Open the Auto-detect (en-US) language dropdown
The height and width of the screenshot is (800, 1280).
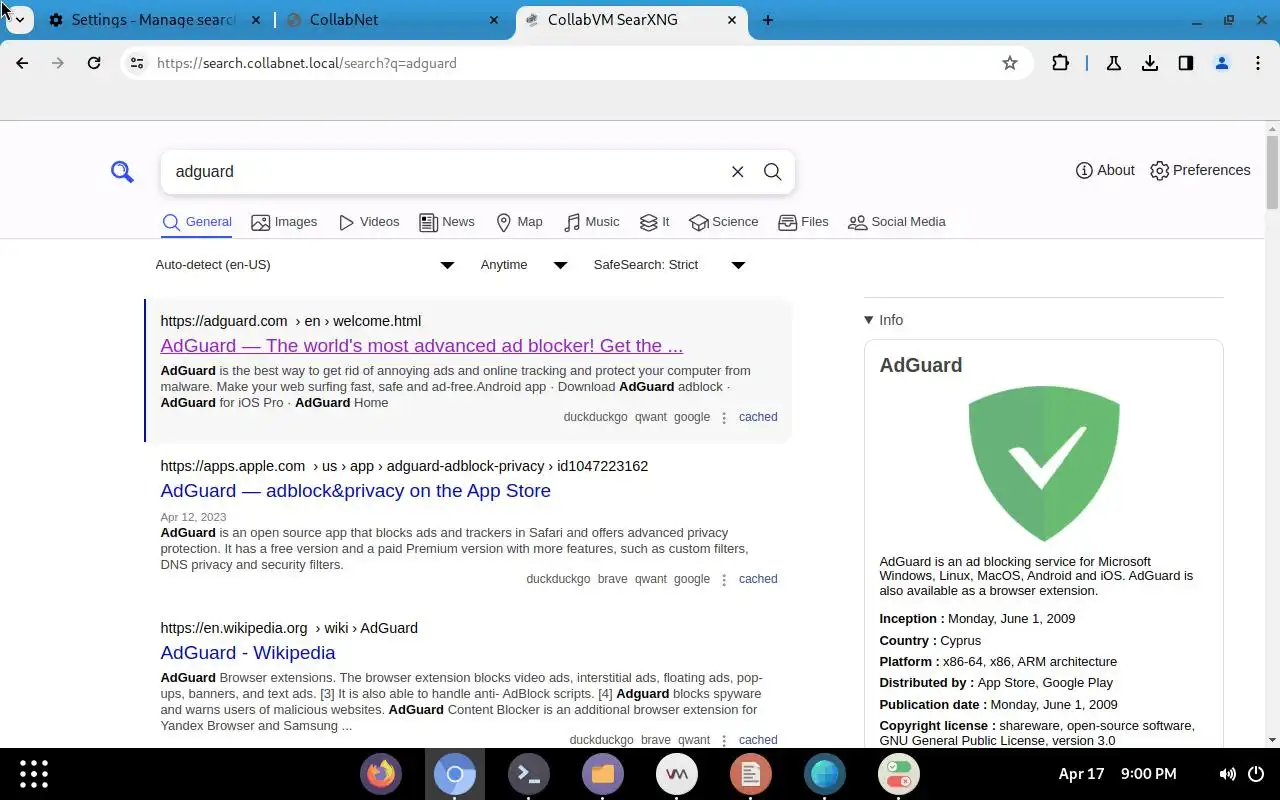tap(305, 265)
